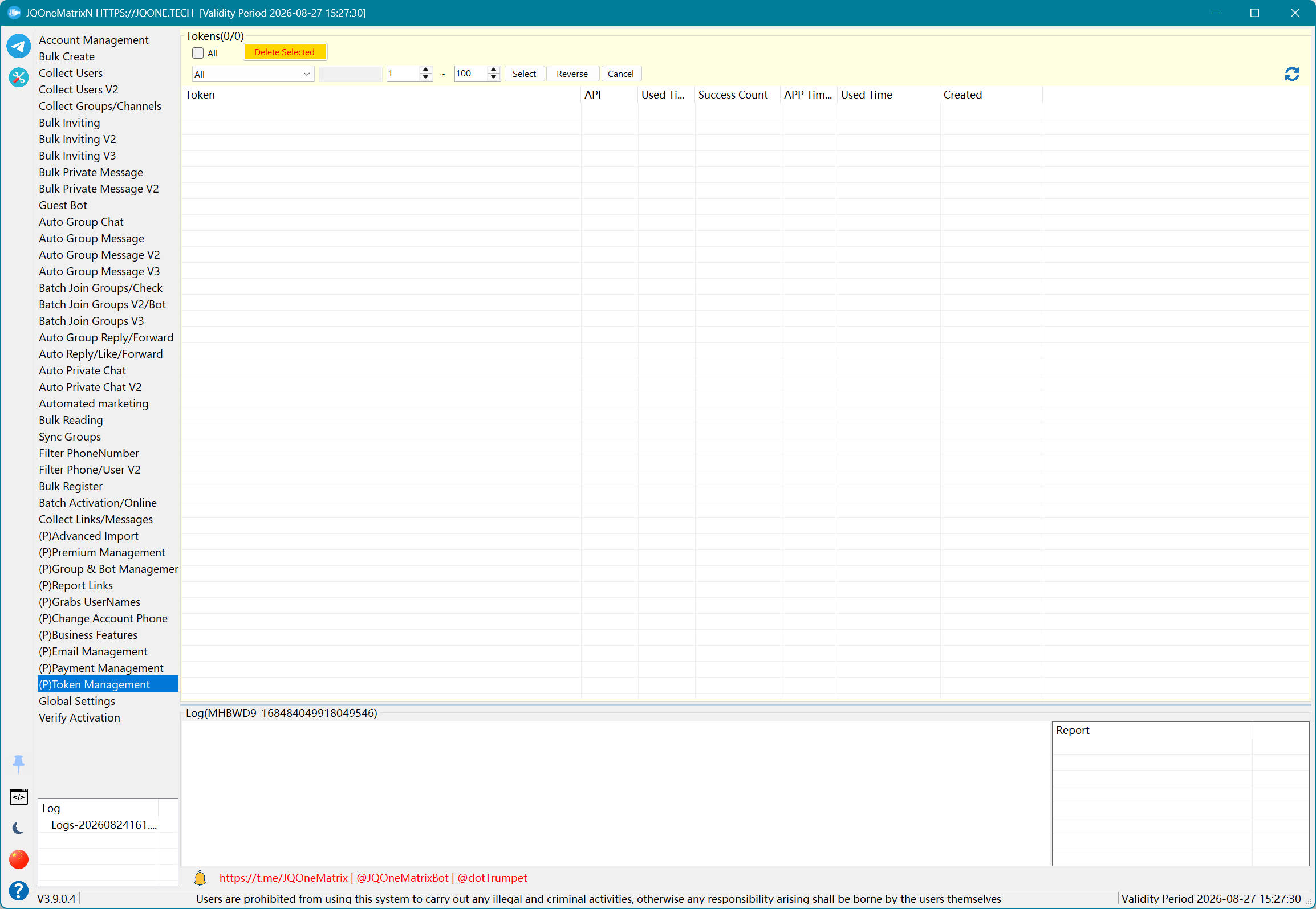Click the JQOneMatrix app icon in title bar
This screenshot has width=1316, height=909.
click(x=14, y=13)
